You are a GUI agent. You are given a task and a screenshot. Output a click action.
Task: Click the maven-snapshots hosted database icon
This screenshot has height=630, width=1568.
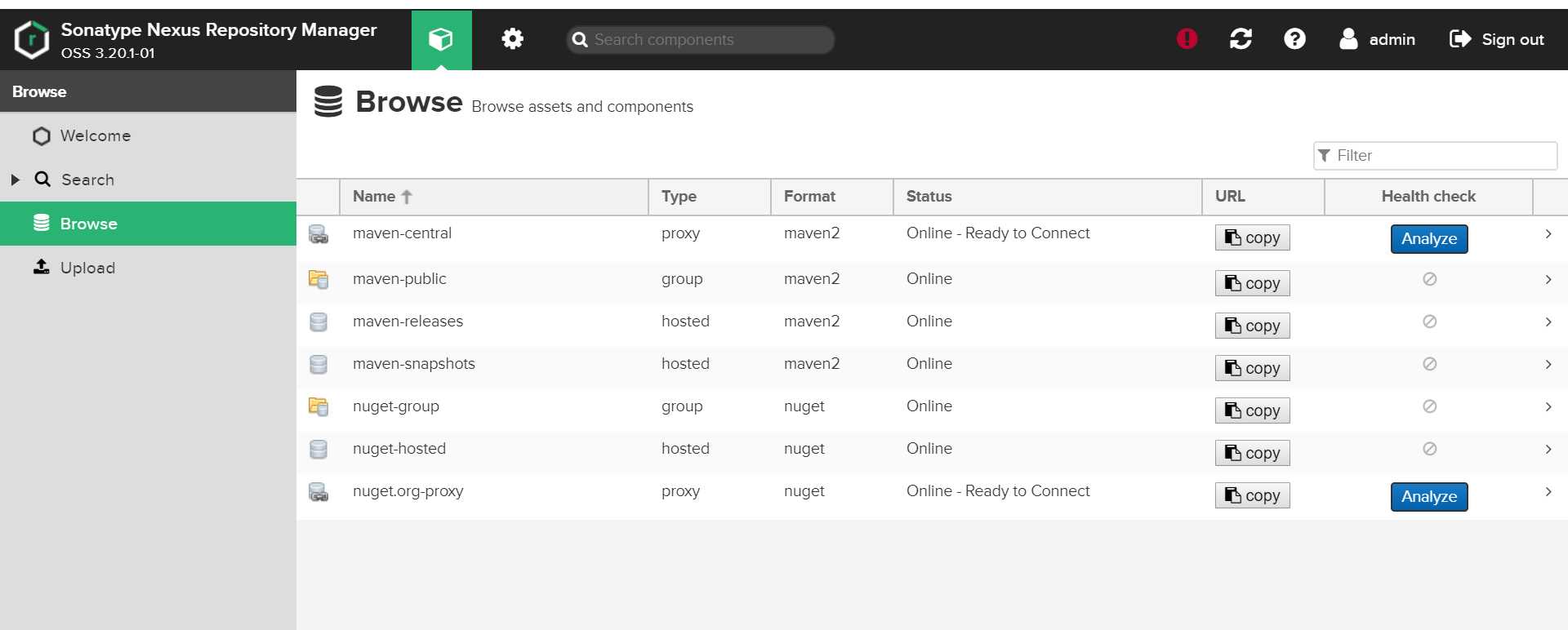point(318,364)
